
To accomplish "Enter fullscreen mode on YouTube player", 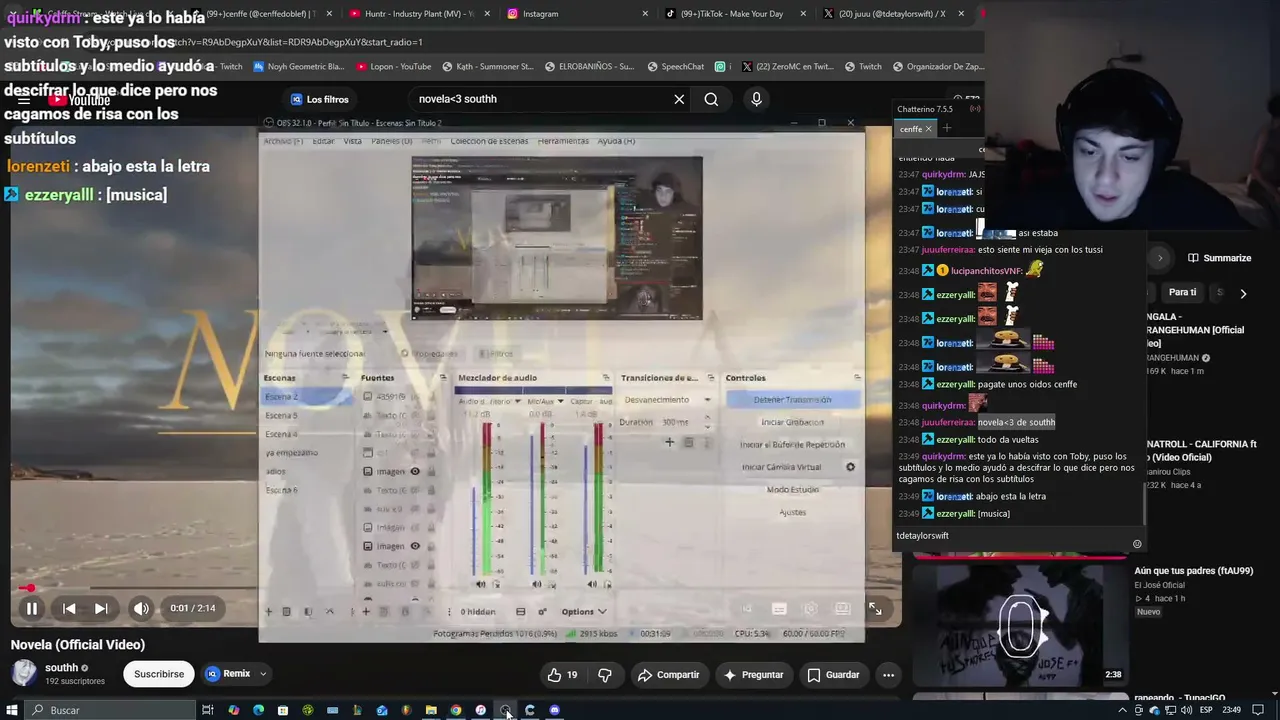I will click(x=875, y=608).
